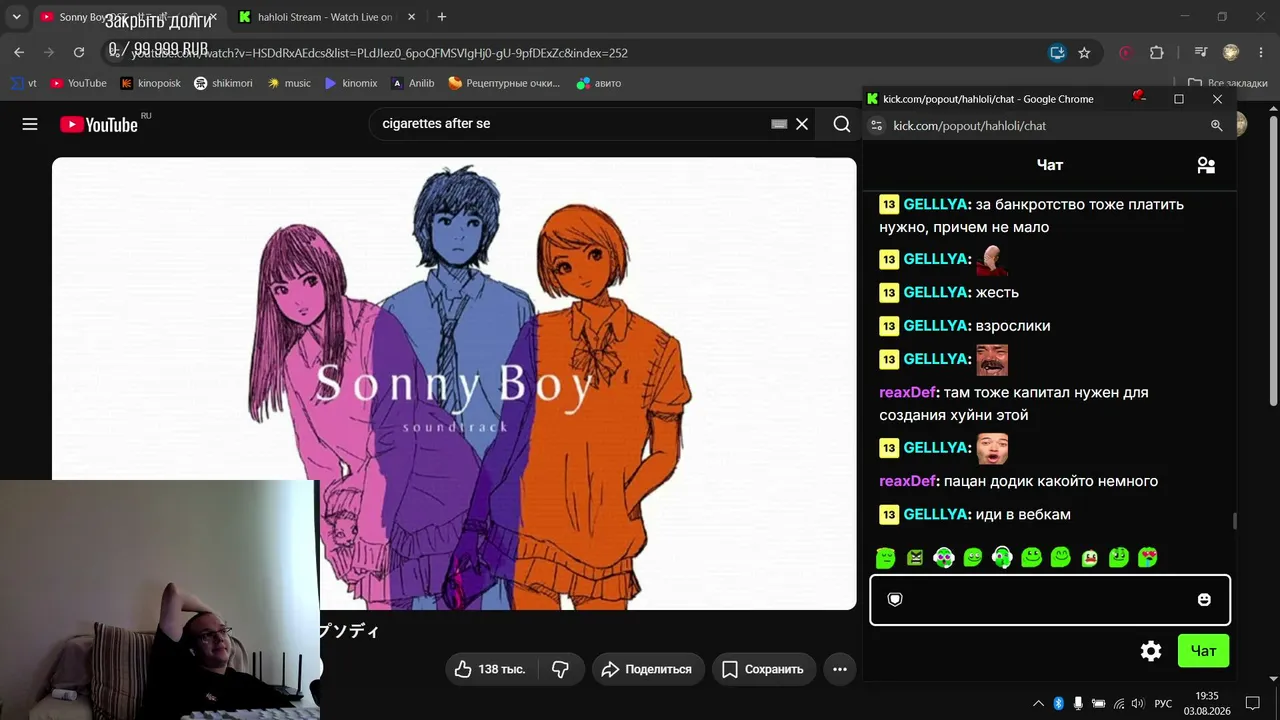Viewport: 1280px width, 720px height.
Task: Open the Windows notification center
Action: 1252,703
